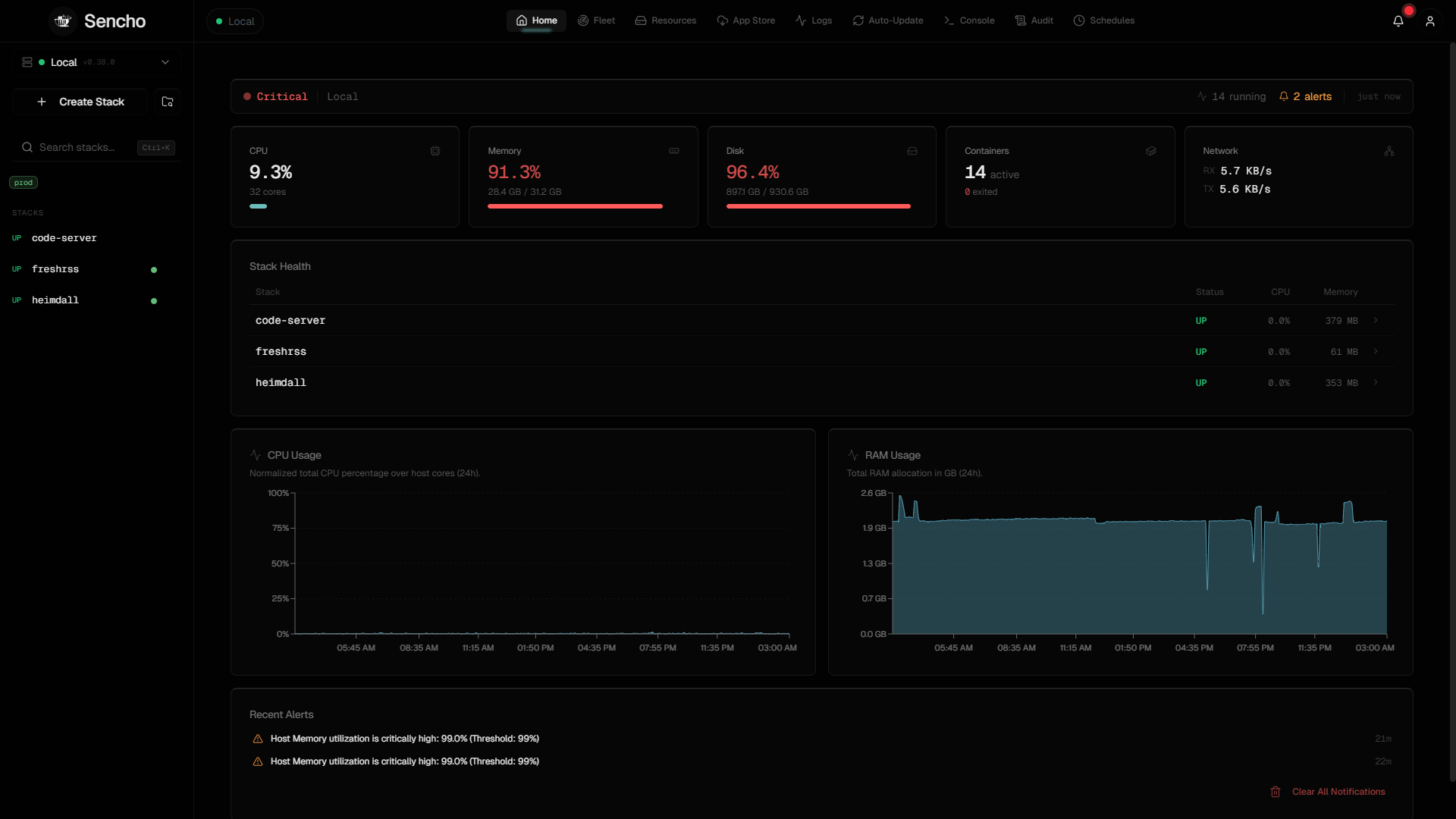Expand the heimdall row chevron
Viewport: 1456px width, 819px height.
(x=1376, y=383)
